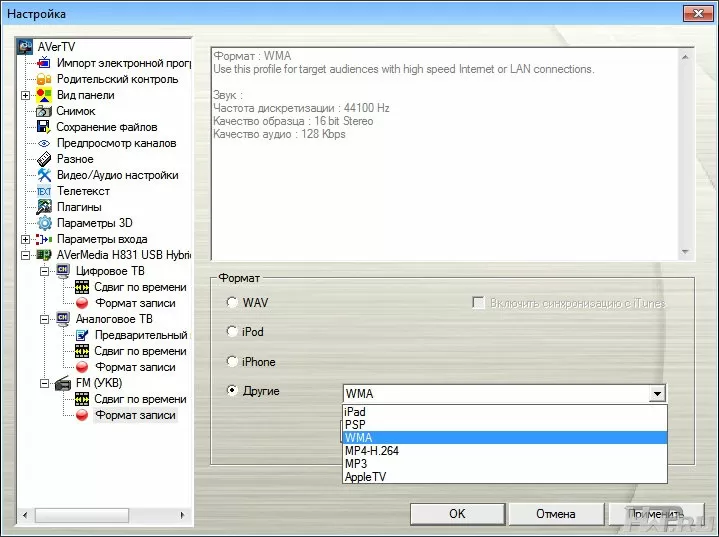The height and width of the screenshot is (537, 719).
Task: Click the WMA format dropdown arrow
Action: 656,394
